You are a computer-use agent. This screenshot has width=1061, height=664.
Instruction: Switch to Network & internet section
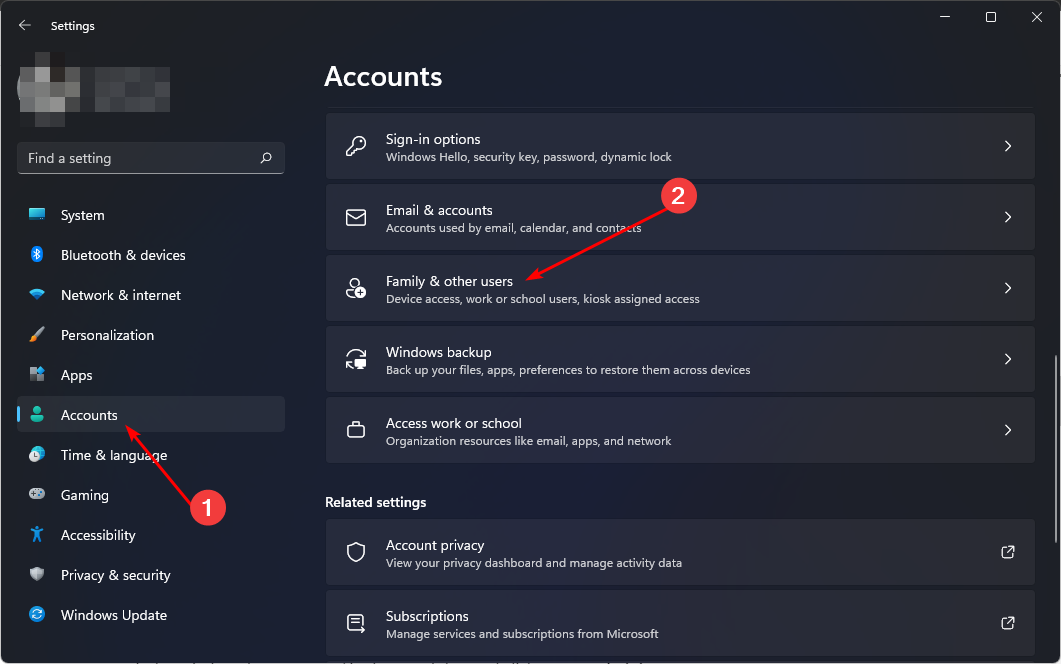pos(120,295)
